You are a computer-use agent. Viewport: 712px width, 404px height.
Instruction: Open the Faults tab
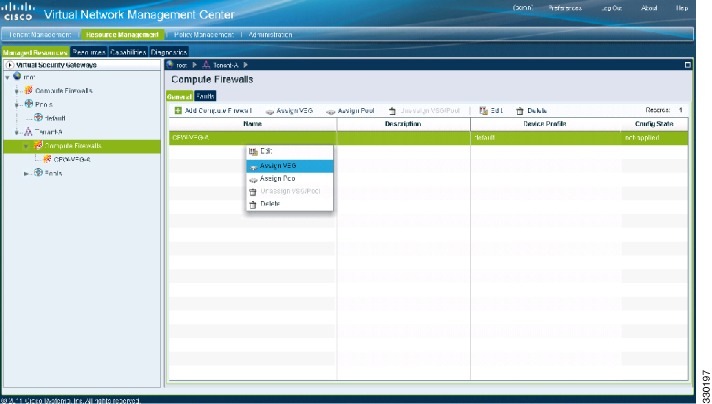click(x=205, y=96)
